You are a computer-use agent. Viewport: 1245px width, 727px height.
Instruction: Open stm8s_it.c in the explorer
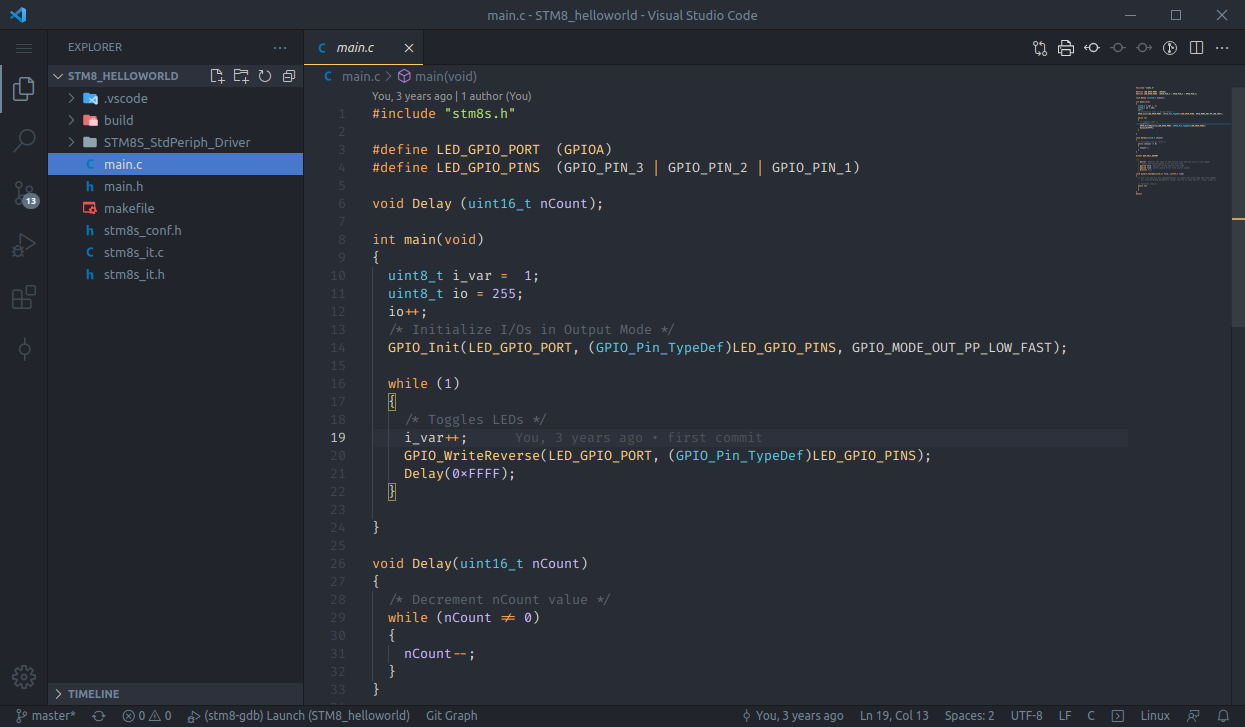pos(175,252)
